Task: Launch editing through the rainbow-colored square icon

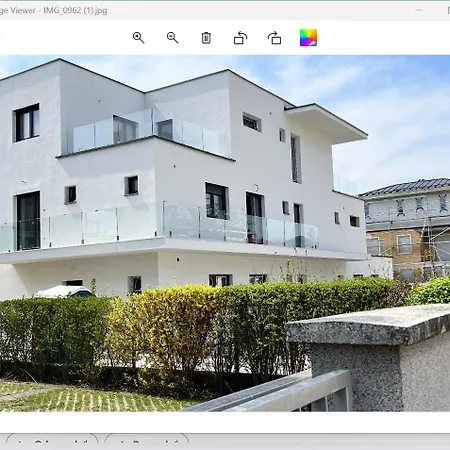Action: coord(308,38)
